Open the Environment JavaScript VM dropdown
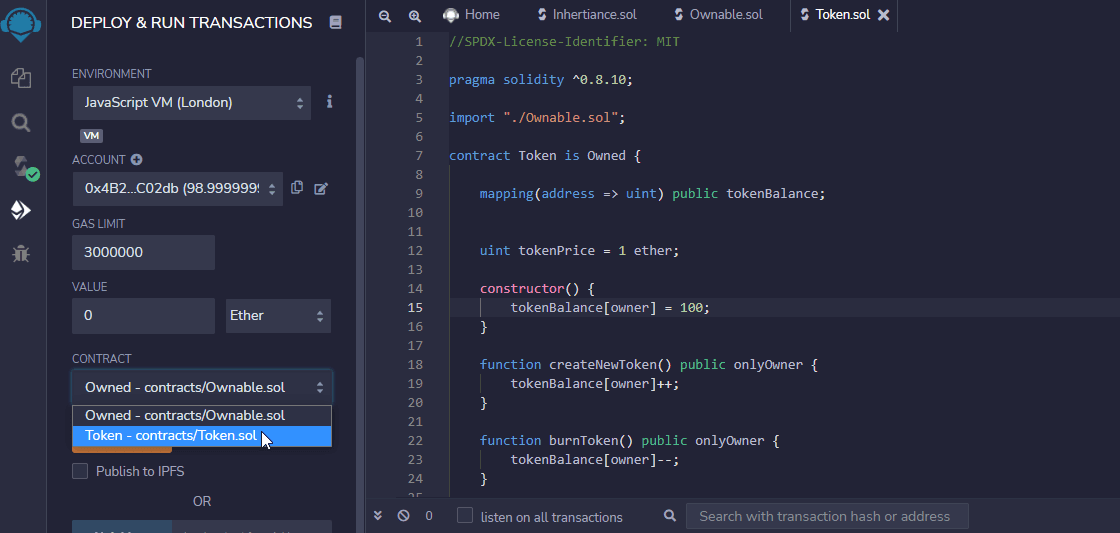1120x533 pixels. [191, 103]
